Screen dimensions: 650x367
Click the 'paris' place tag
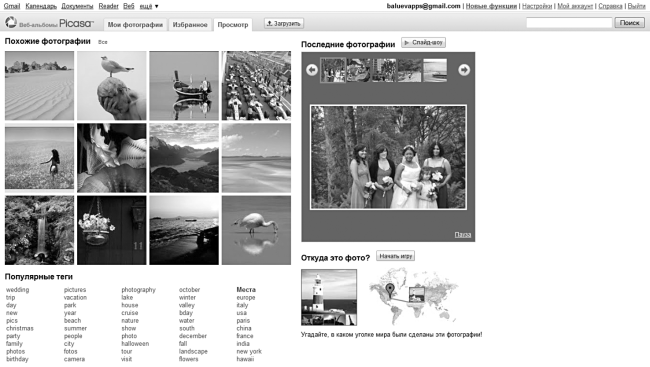pos(243,321)
